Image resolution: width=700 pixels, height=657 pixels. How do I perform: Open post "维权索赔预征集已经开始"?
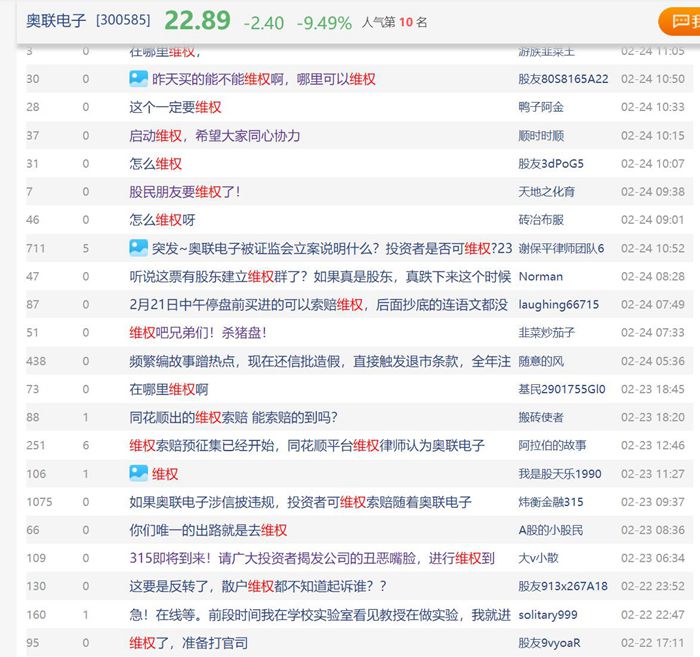307,445
